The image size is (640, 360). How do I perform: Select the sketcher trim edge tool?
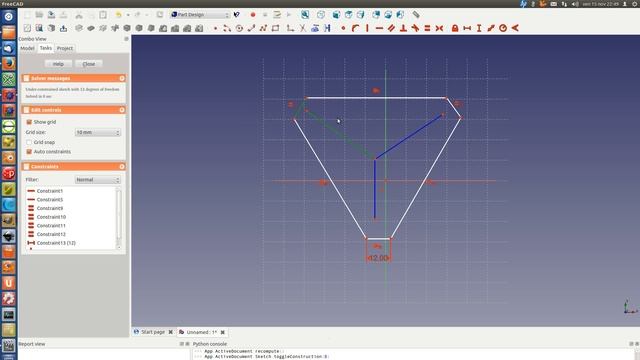302,28
